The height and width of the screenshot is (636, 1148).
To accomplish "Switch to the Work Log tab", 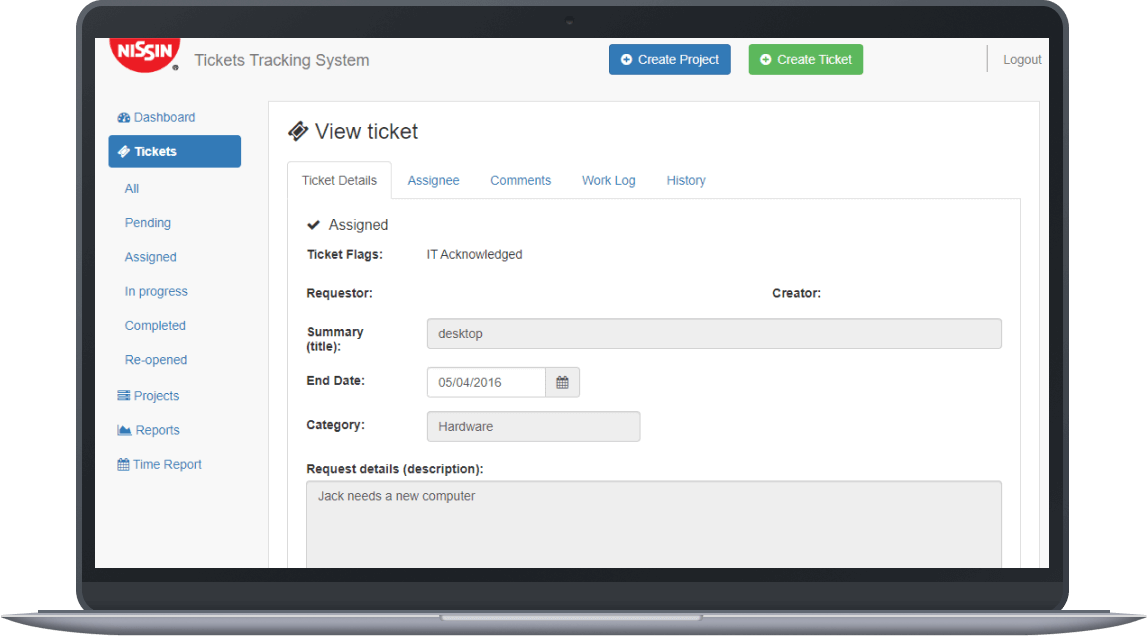I will point(608,180).
